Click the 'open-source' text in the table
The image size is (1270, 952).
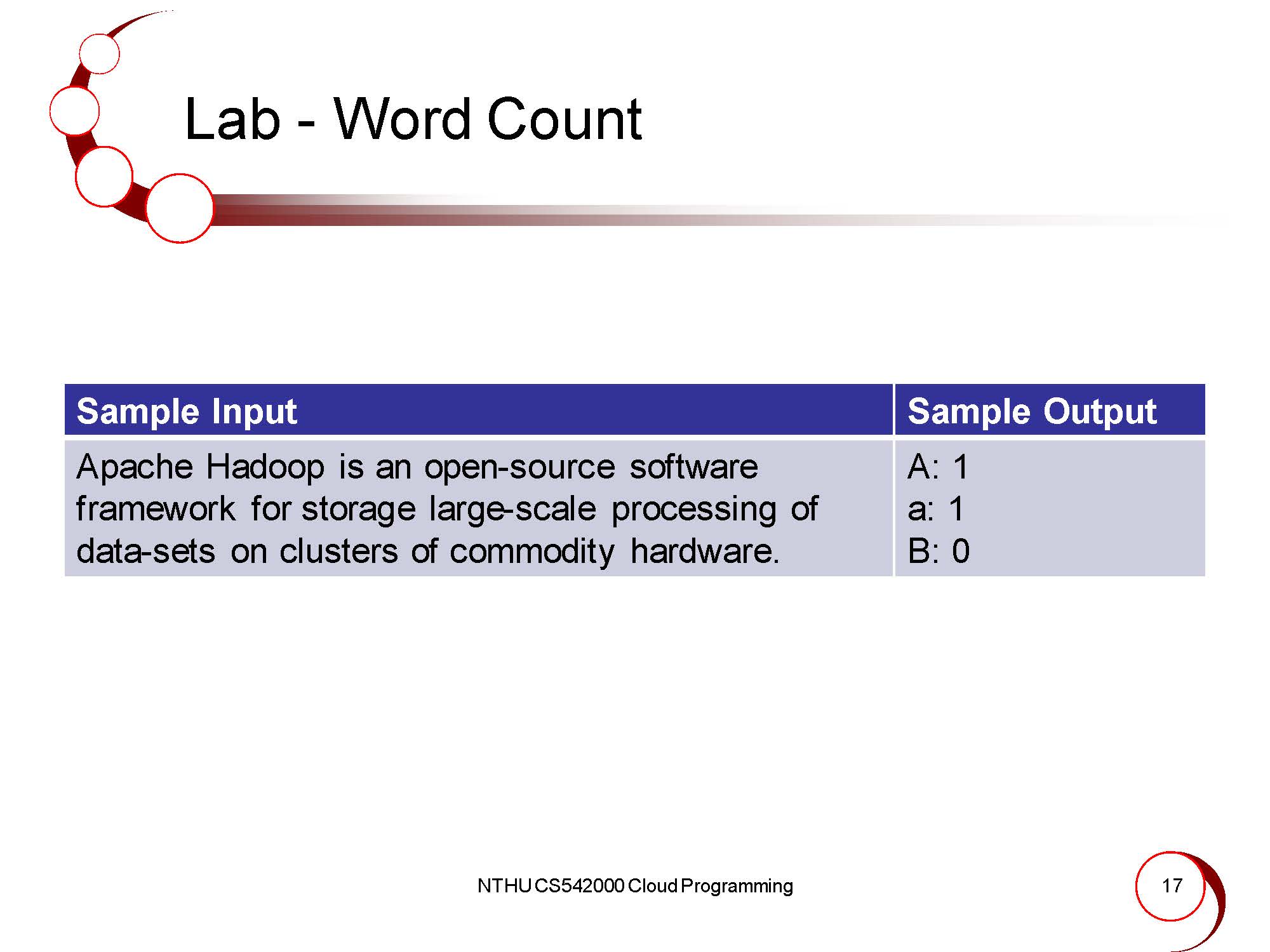pyautogui.click(x=519, y=468)
